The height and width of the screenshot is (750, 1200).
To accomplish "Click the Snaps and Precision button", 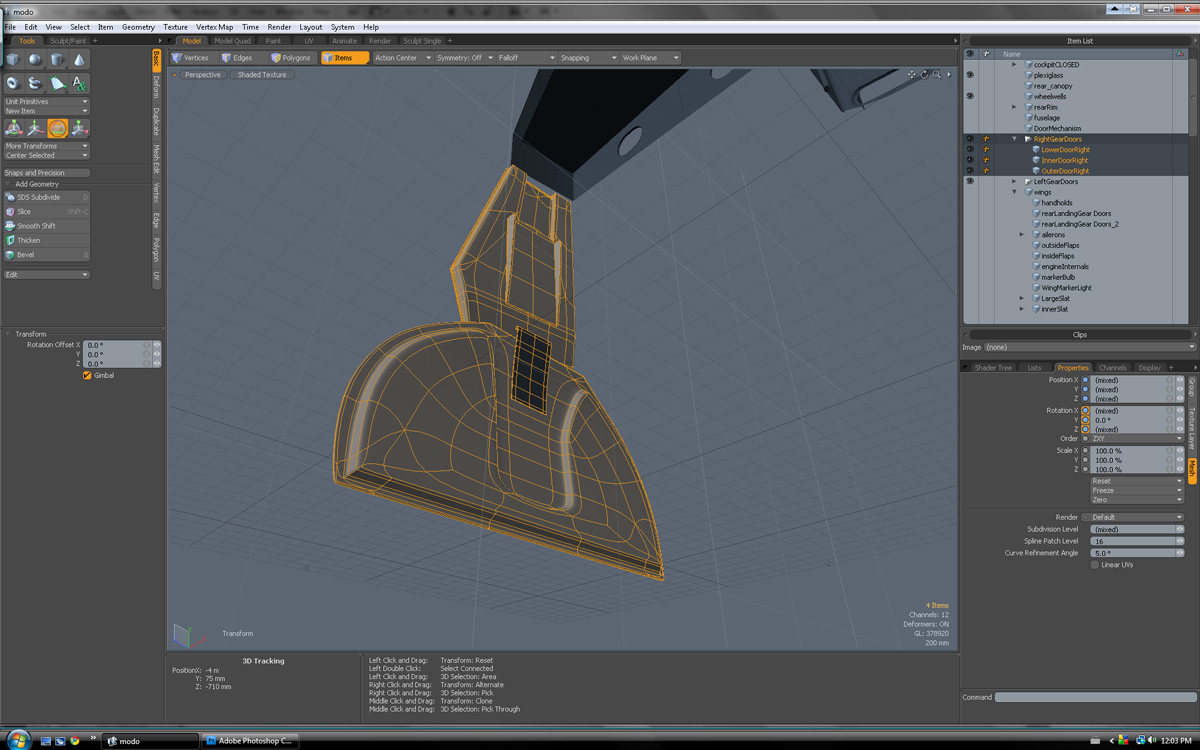I will (x=46, y=173).
